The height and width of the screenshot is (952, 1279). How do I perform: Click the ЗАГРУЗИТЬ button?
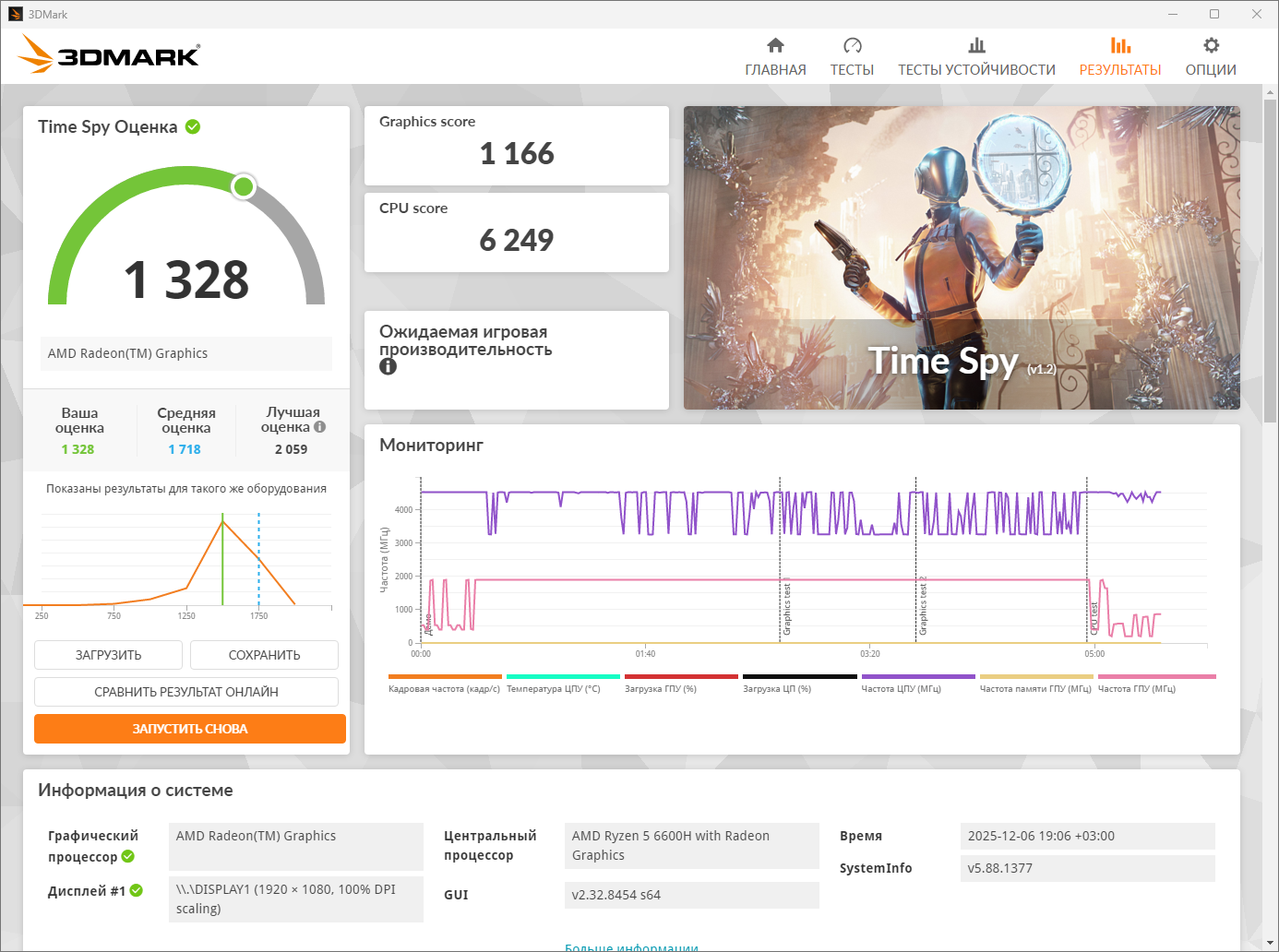109,655
